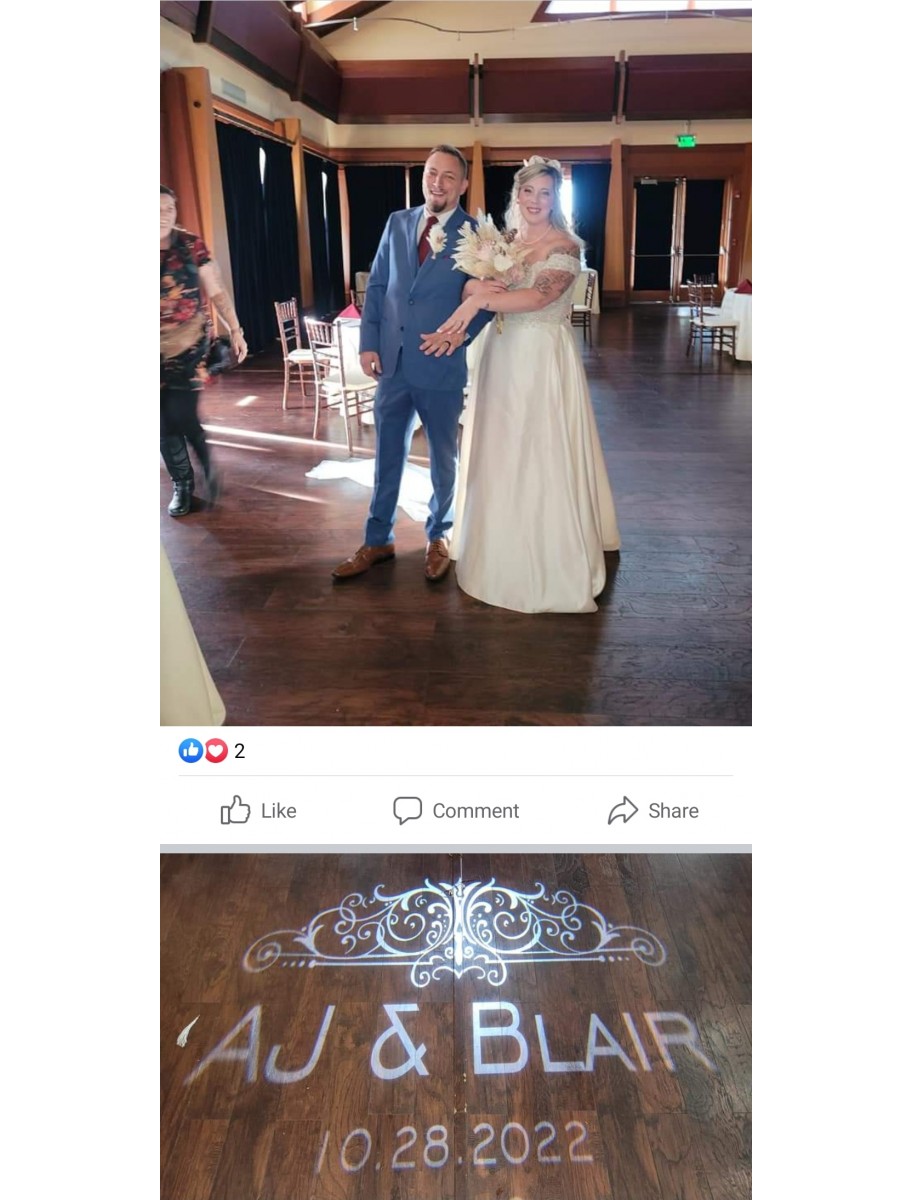This screenshot has height=1200, width=912.
Task: Click the "Like" text label
Action: click(279, 811)
